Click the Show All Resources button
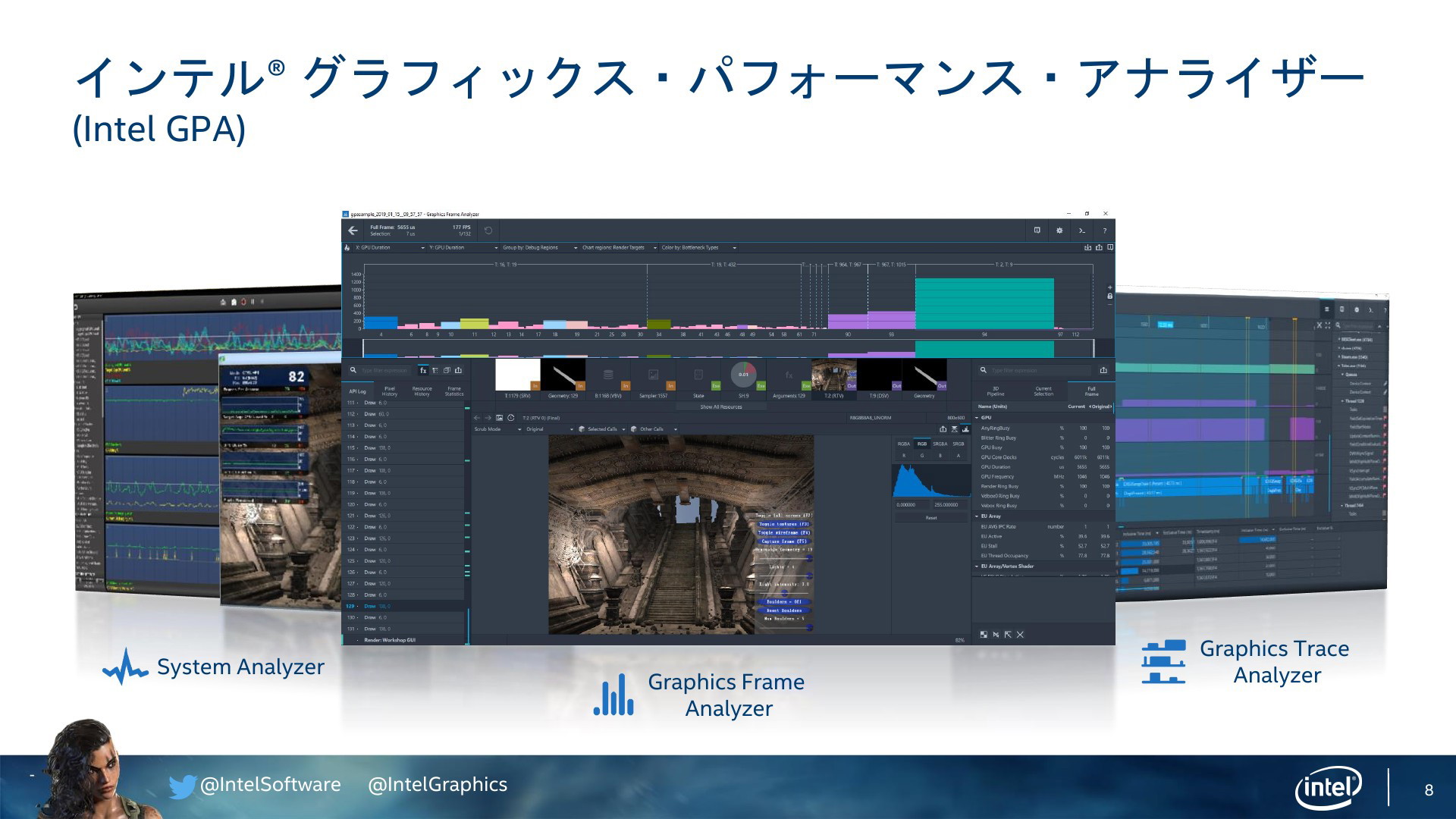 [721, 407]
